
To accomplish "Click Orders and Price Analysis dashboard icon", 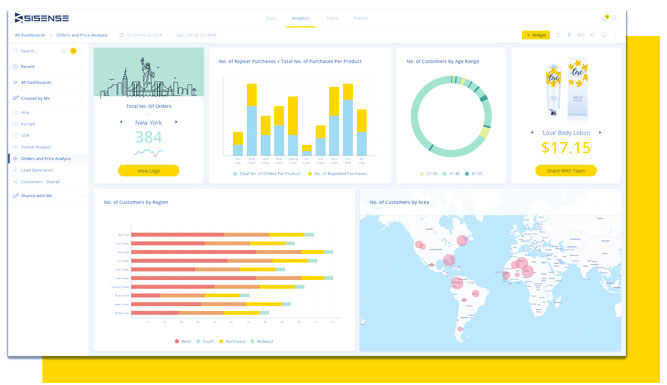I will tap(15, 159).
